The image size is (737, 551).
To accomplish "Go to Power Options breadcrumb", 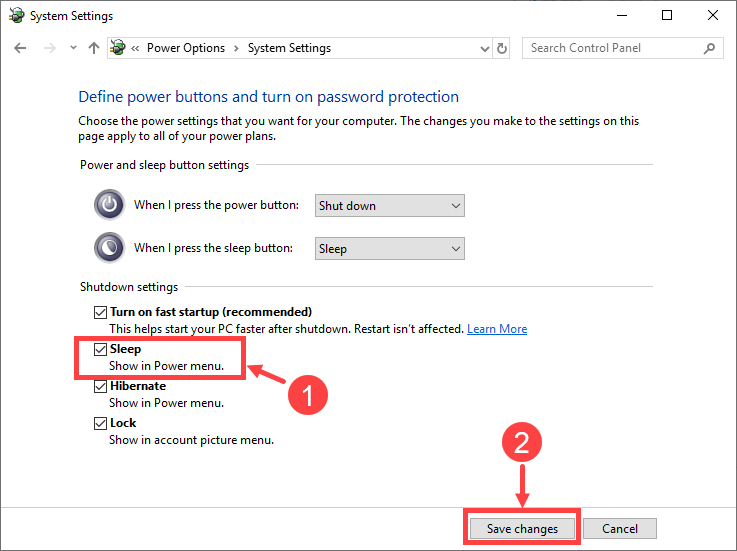I will [186, 48].
